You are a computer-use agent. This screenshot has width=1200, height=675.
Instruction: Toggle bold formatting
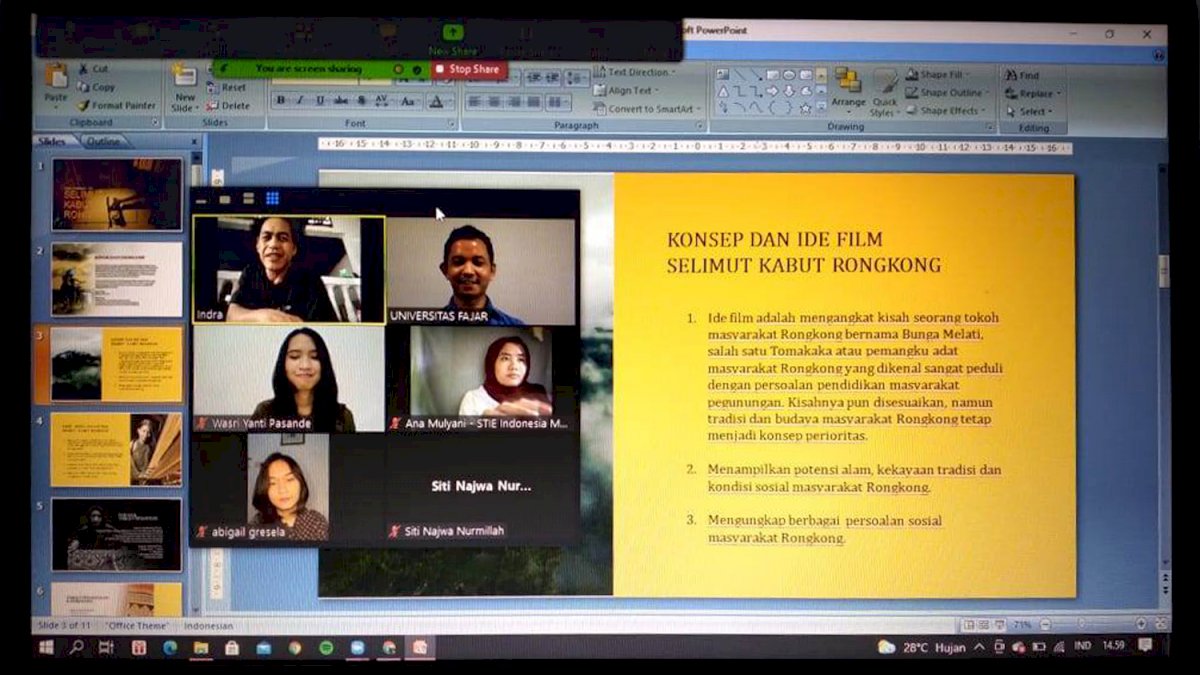tap(280, 100)
